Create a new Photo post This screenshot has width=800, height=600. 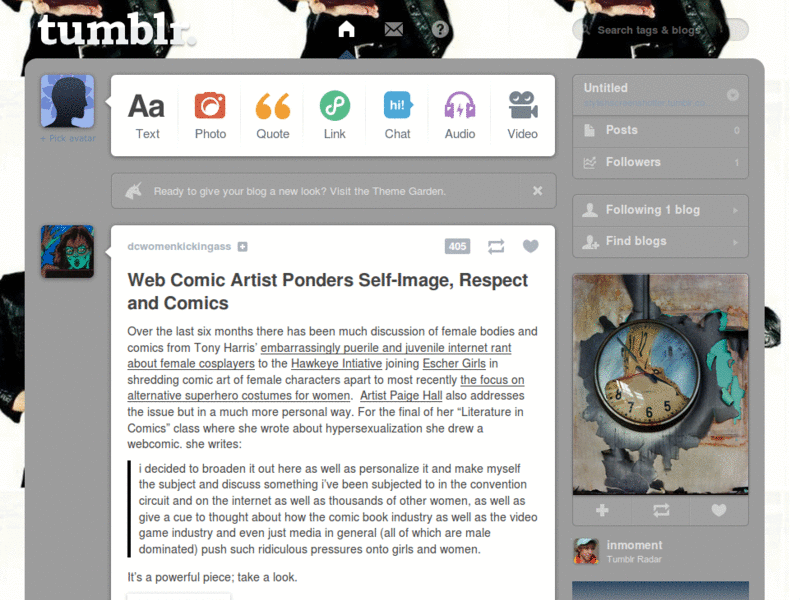(x=210, y=116)
